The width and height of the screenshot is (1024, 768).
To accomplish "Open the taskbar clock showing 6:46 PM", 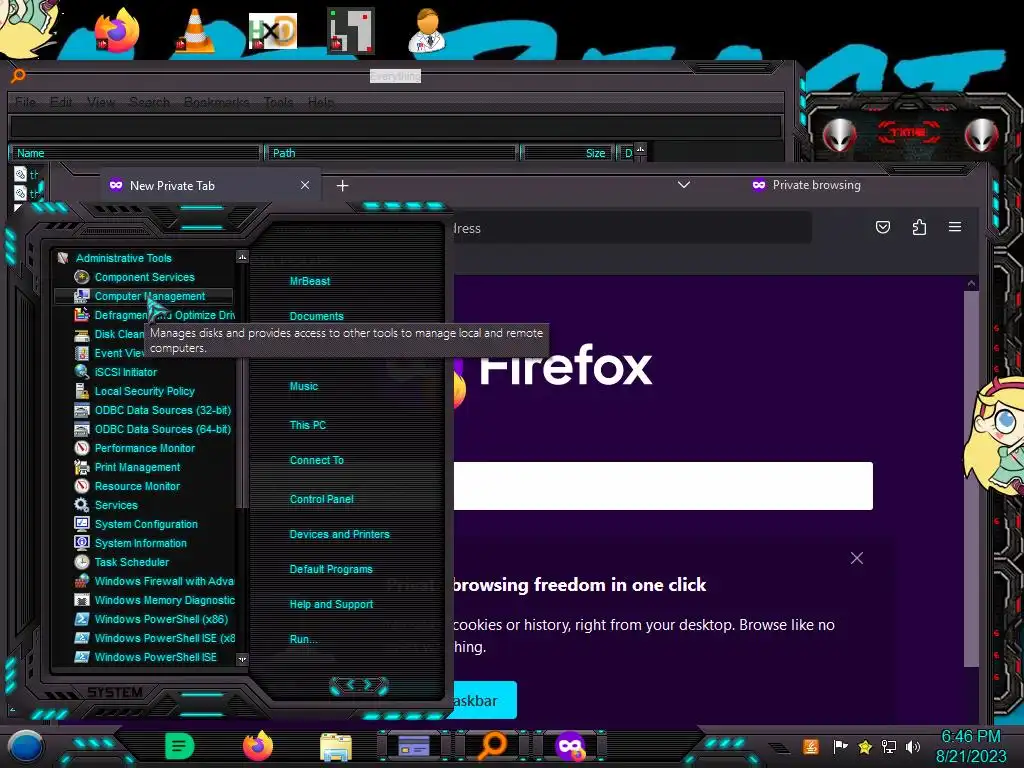I will [x=971, y=746].
